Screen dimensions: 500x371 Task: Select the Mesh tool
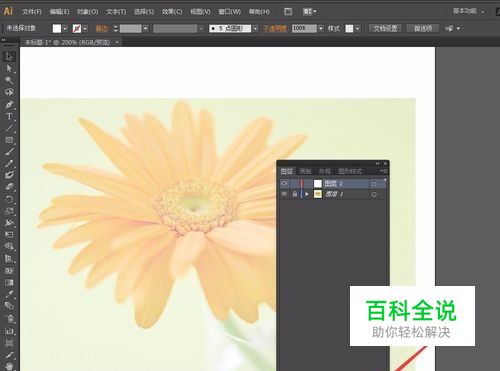click(x=9, y=271)
